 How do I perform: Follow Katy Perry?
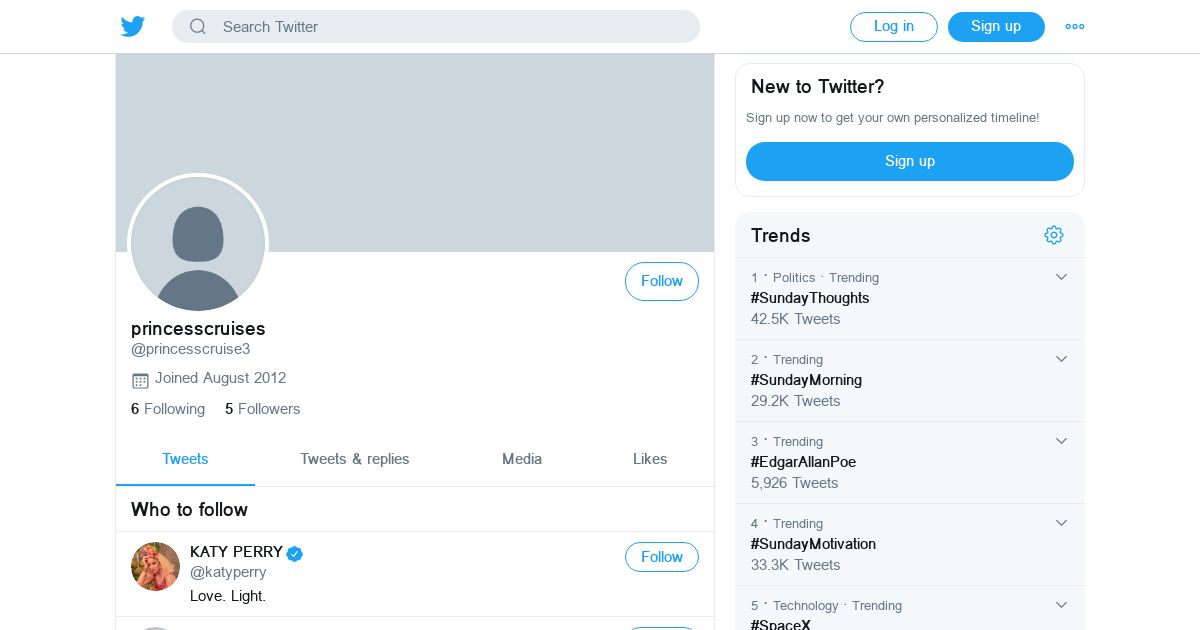click(x=662, y=557)
